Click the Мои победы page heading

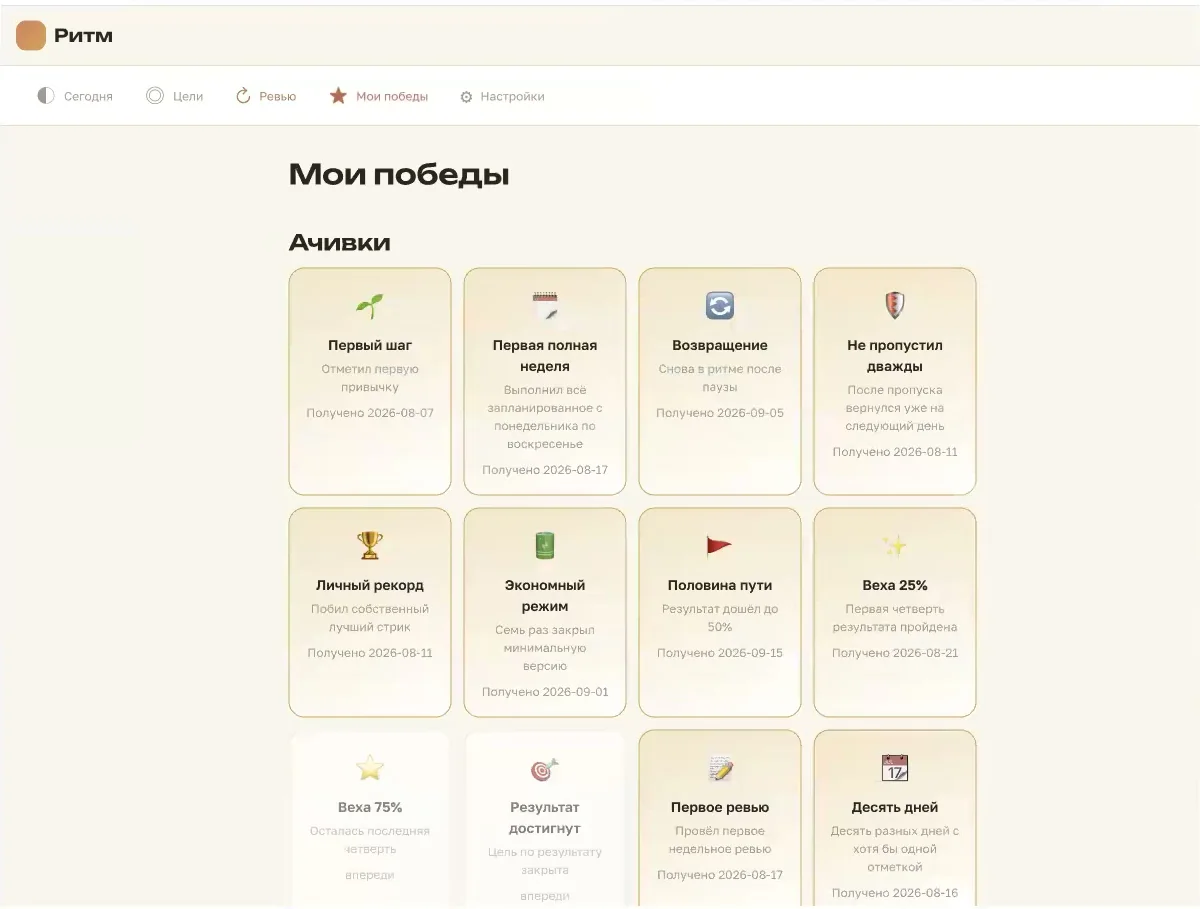pos(399,175)
